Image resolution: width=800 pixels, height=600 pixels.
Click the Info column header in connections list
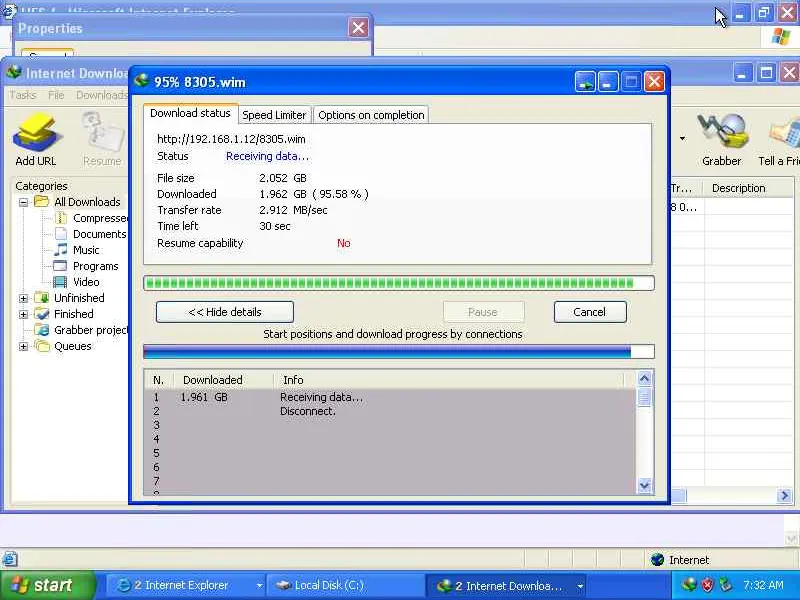click(449, 380)
